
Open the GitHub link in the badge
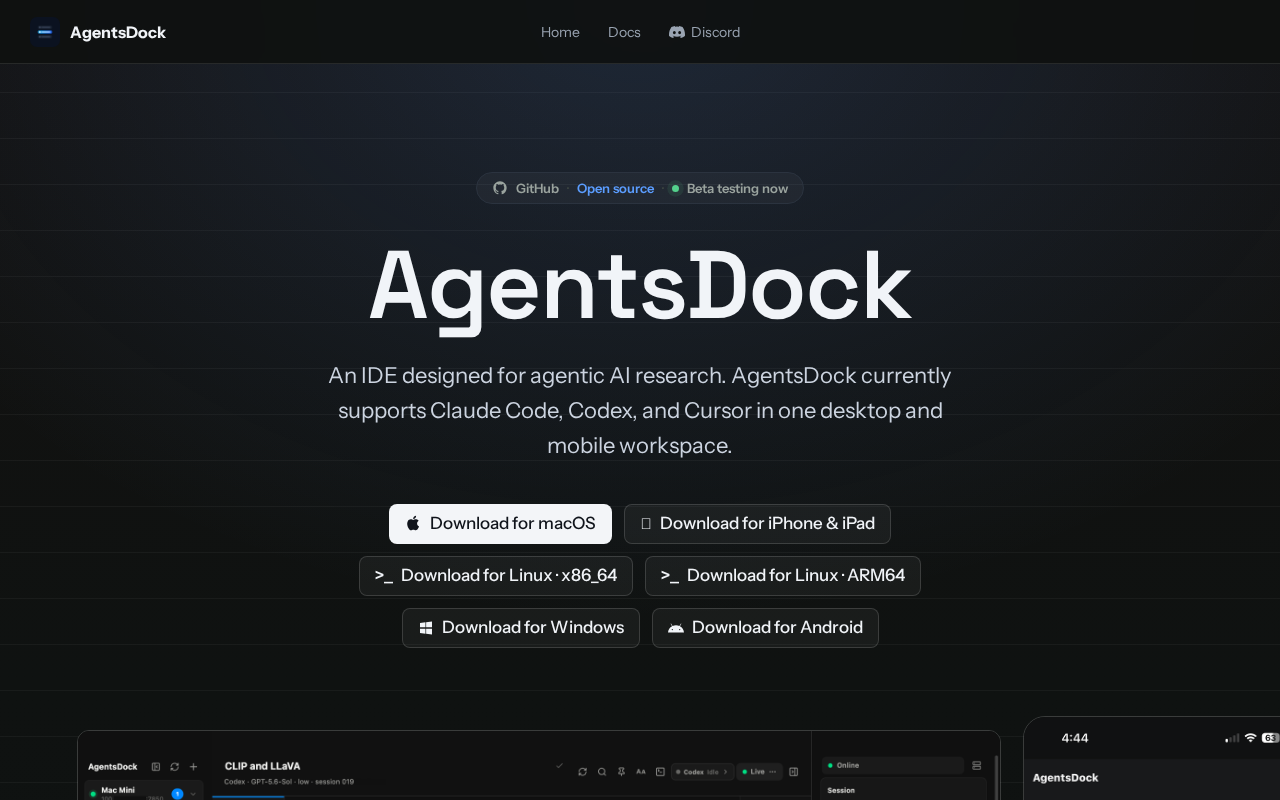coord(526,188)
